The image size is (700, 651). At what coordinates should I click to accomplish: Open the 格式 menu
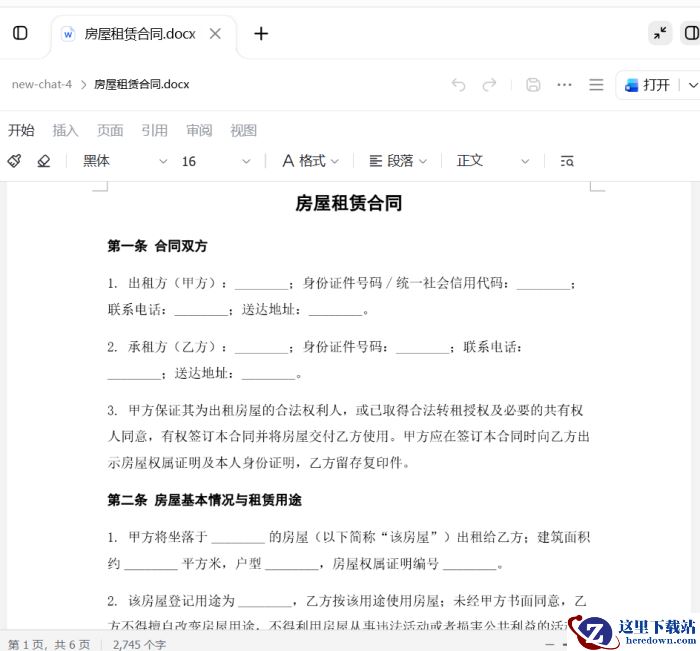[310, 161]
